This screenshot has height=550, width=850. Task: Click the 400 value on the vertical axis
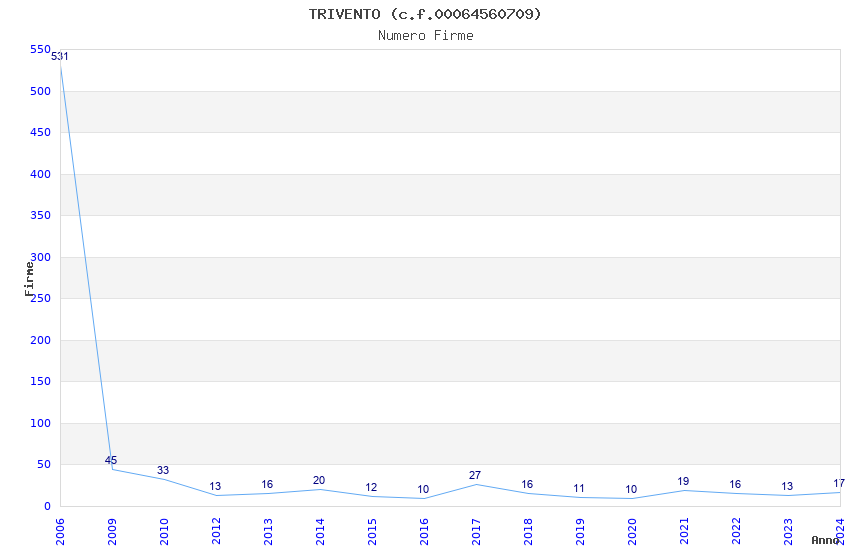[40, 174]
